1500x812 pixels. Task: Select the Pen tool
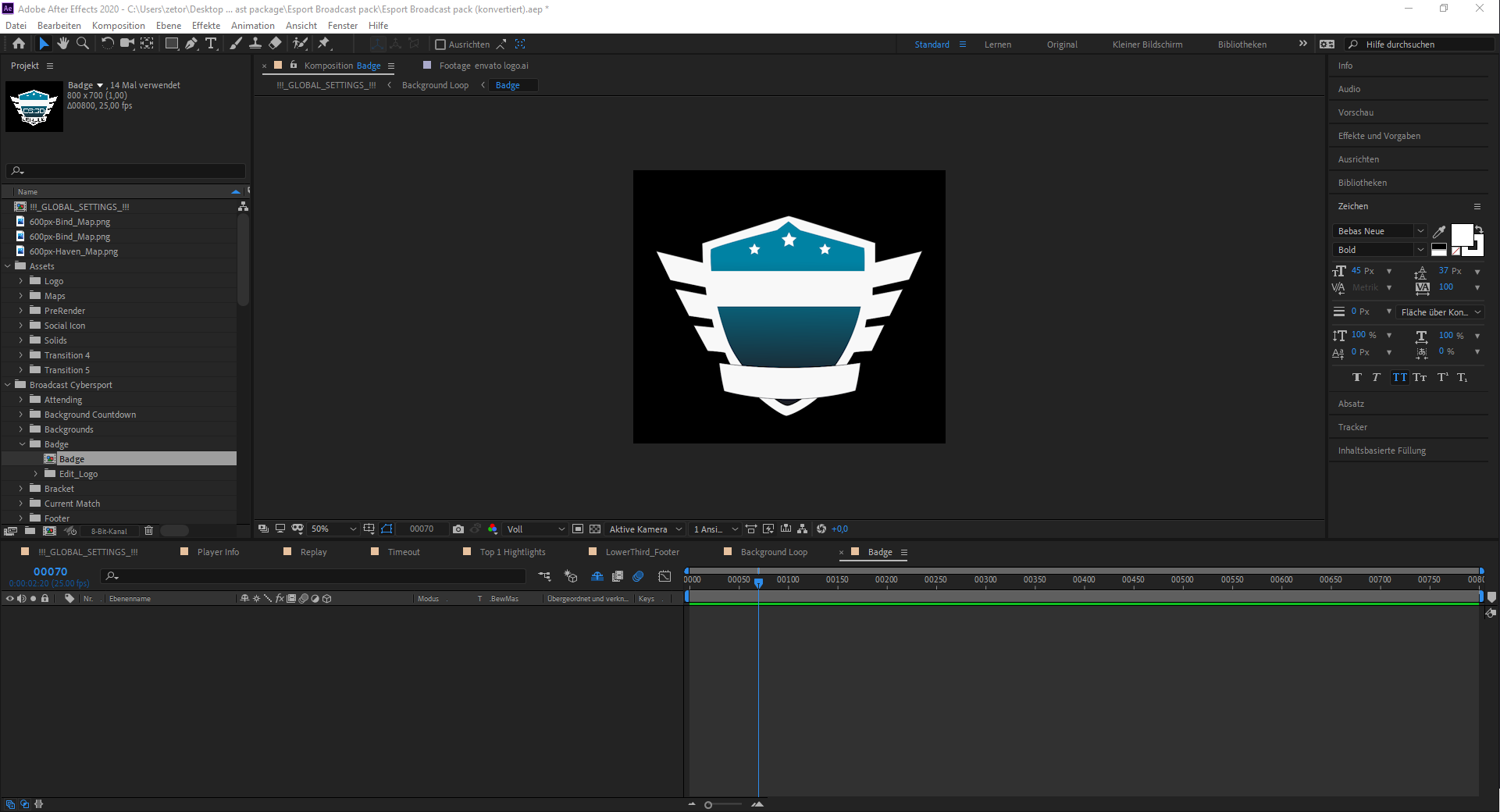191,44
